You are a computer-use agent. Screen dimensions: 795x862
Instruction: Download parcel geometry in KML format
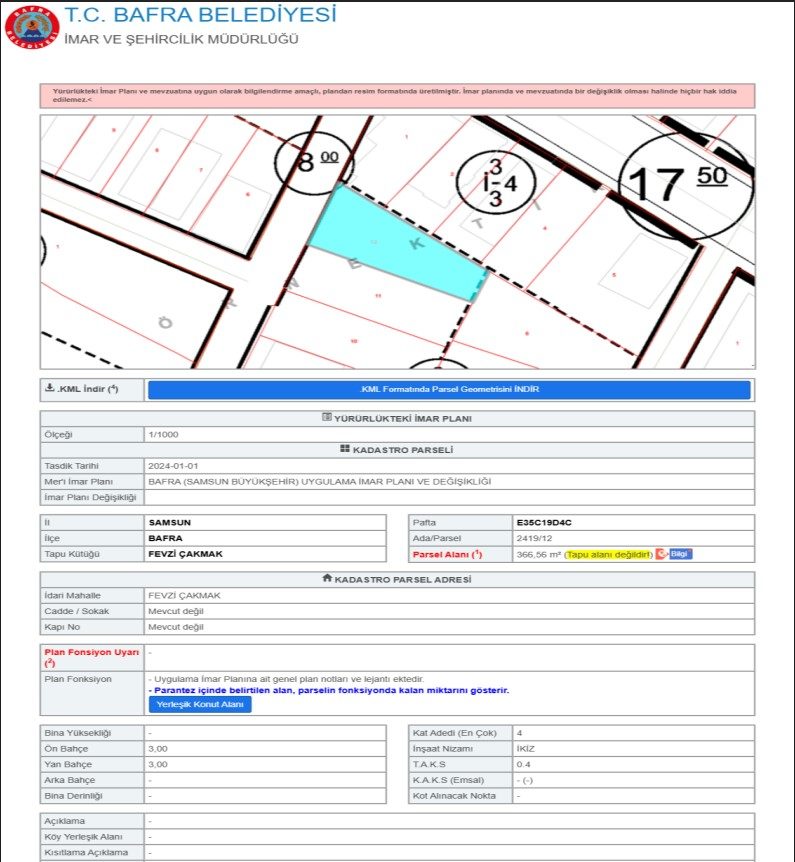[x=449, y=389]
